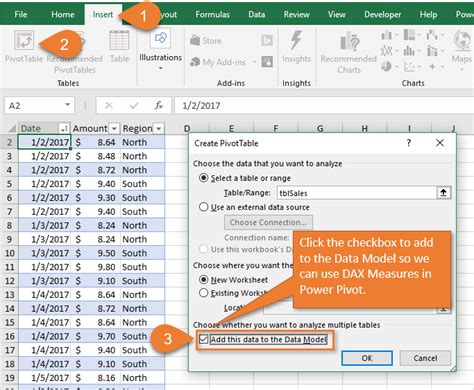This screenshot has height=390, width=474.
Task: Confirm the dialog with OK
Action: [x=367, y=358]
